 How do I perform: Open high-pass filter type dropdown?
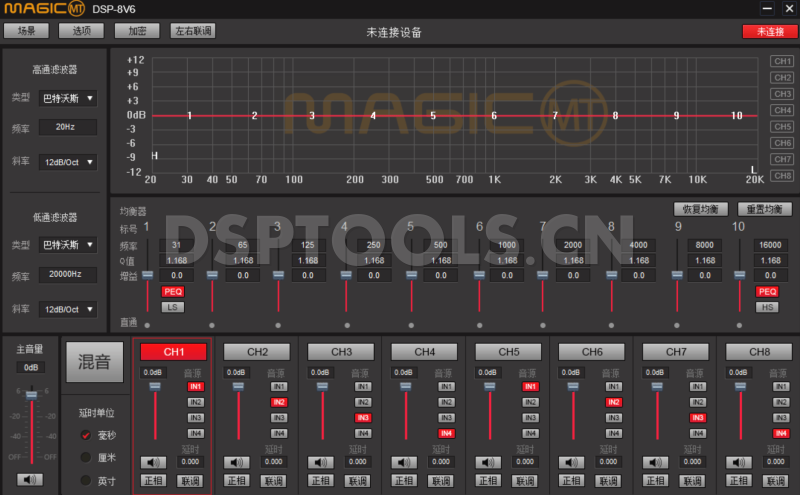pyautogui.click(x=68, y=98)
